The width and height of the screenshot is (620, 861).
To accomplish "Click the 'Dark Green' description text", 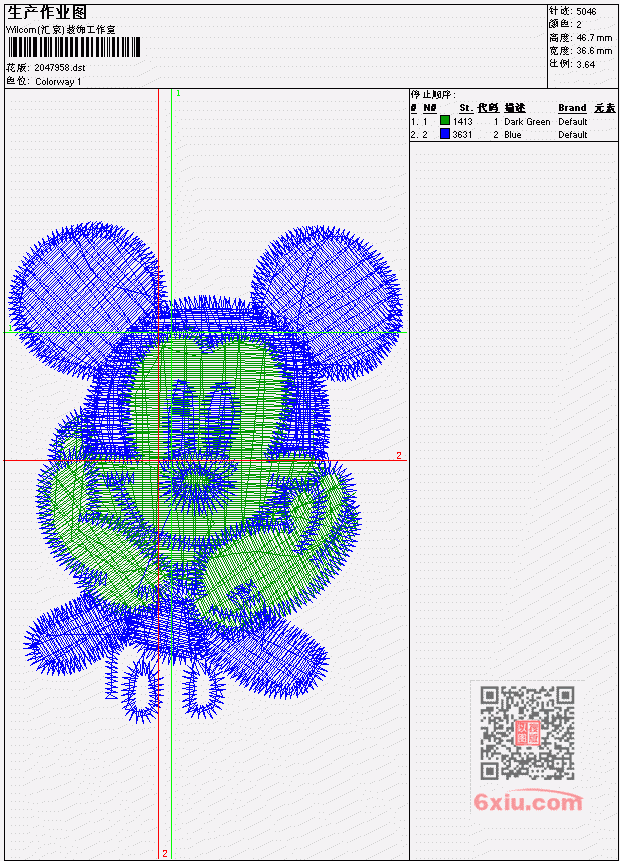I will point(527,122).
